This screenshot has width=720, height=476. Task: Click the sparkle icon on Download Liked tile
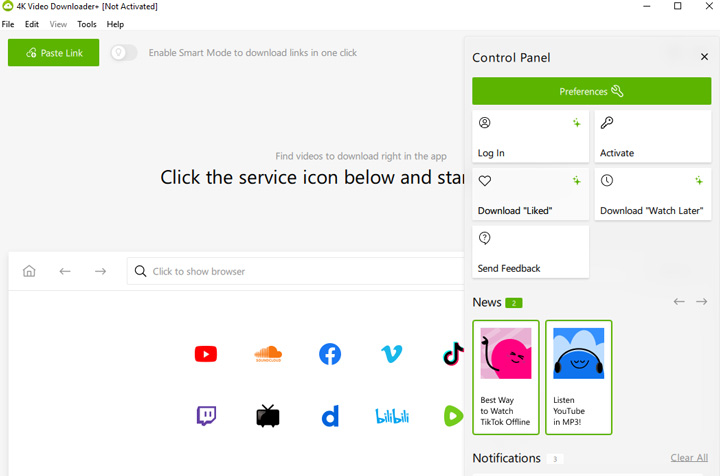pos(577,180)
